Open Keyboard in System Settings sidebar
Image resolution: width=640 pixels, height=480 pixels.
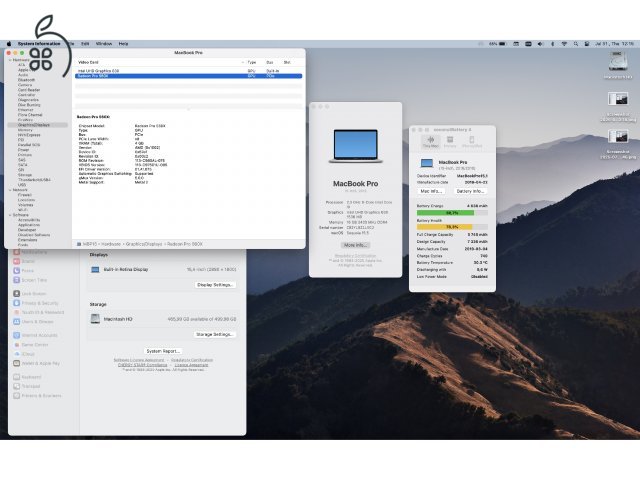click(27, 377)
